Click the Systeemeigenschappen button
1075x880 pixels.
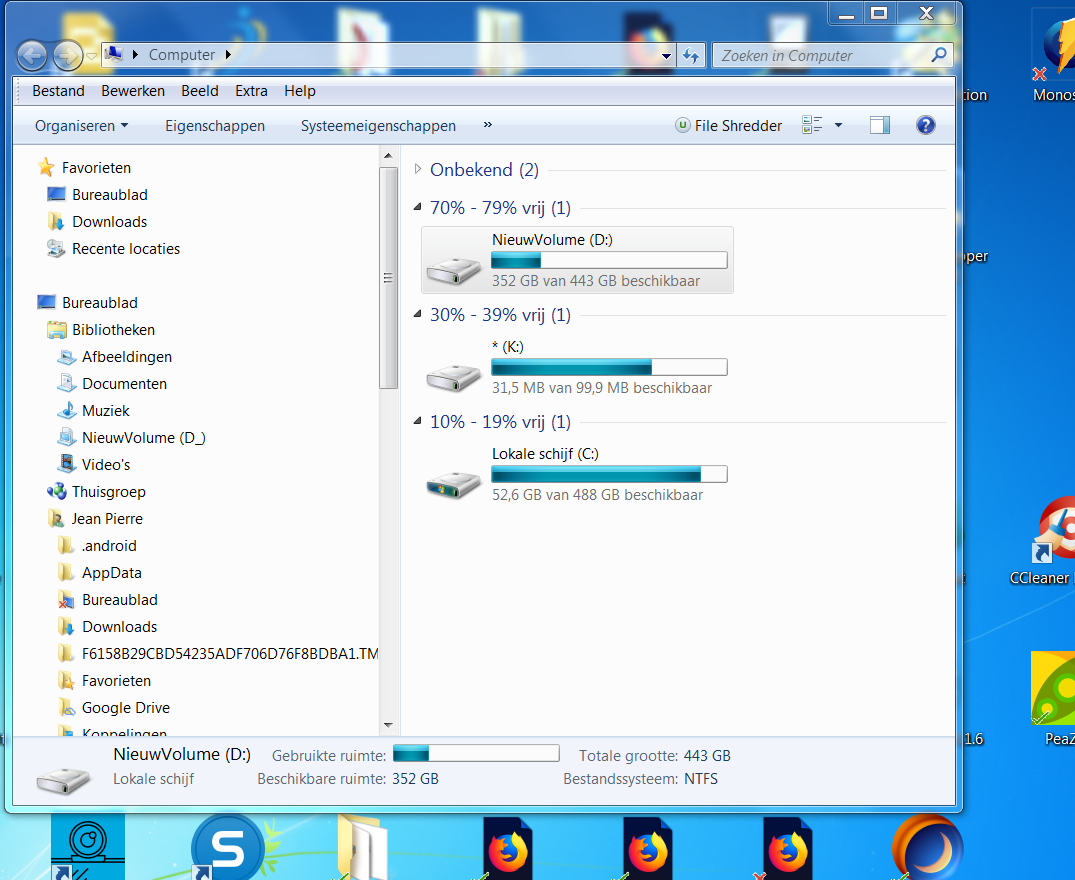pos(378,126)
